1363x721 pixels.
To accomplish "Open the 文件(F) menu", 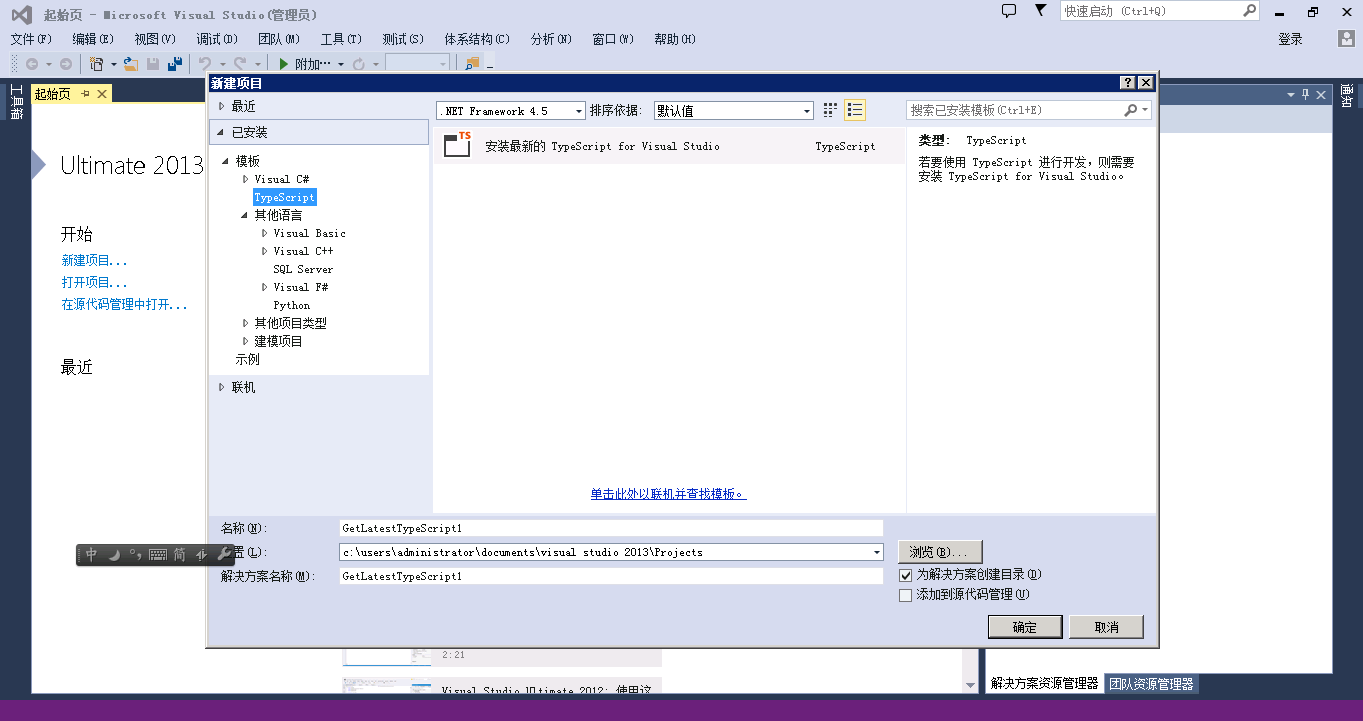I will (31, 39).
